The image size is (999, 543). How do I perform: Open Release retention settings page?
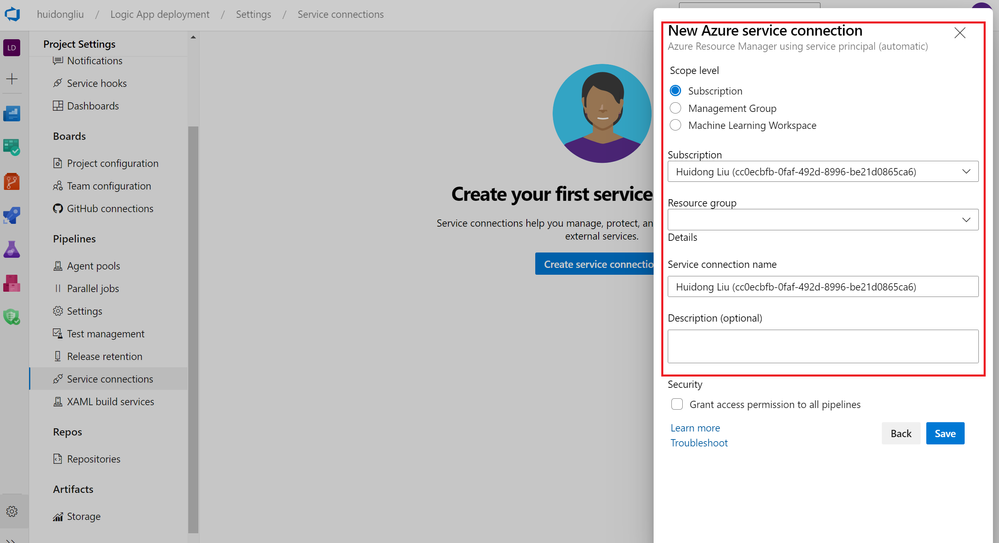104,356
